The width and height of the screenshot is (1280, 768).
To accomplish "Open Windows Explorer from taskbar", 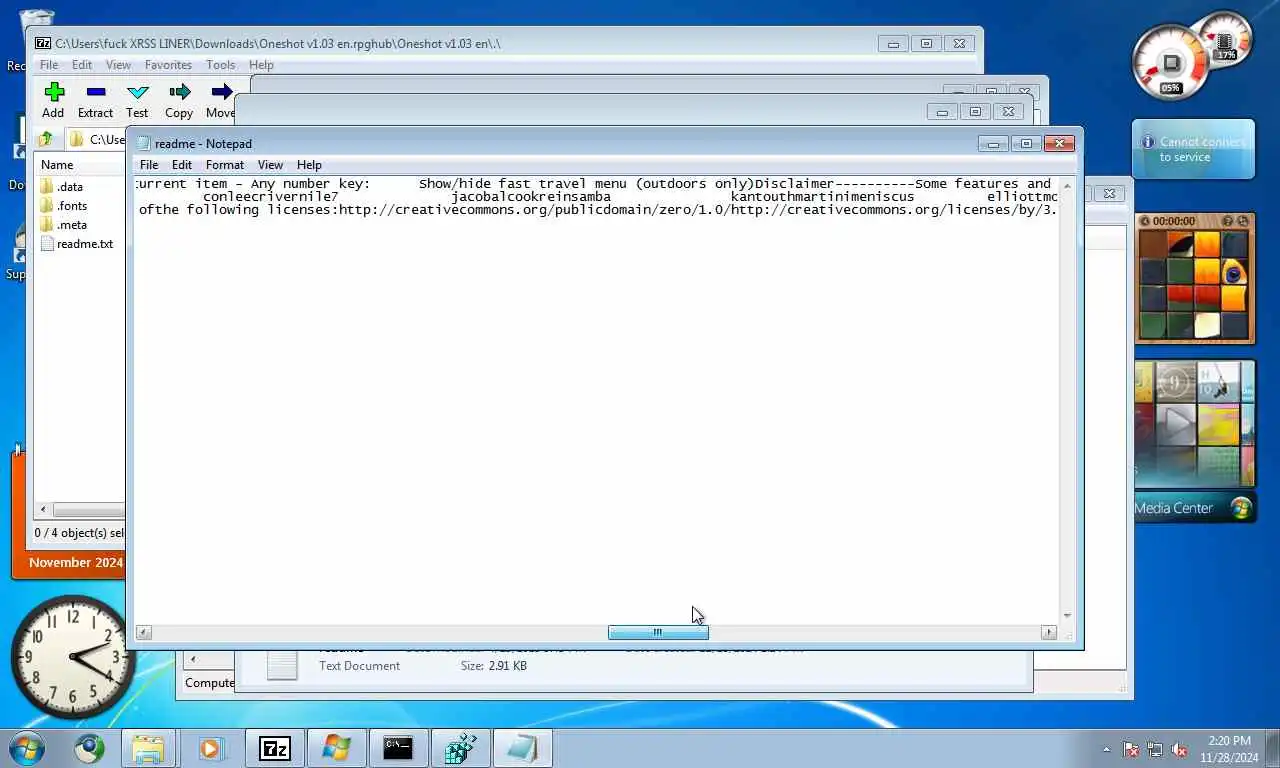I will point(148,748).
